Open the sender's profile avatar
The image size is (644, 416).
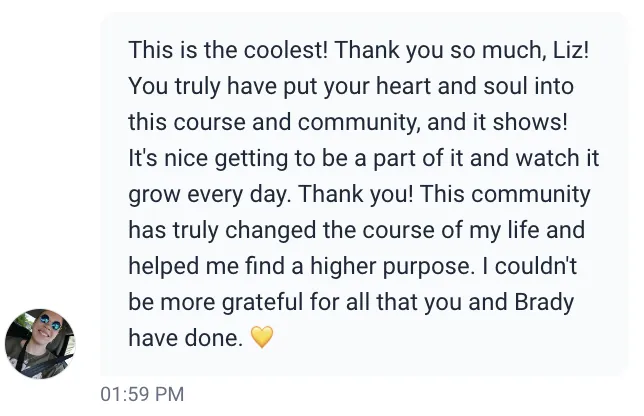pyautogui.click(x=40, y=344)
